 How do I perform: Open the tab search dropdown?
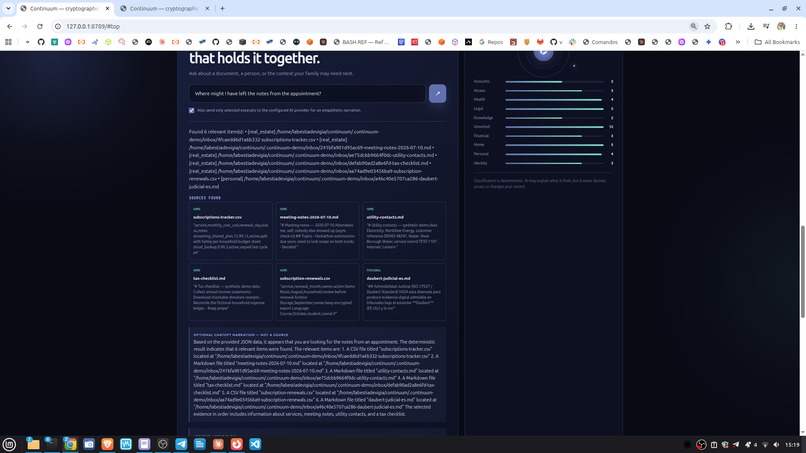[8, 9]
